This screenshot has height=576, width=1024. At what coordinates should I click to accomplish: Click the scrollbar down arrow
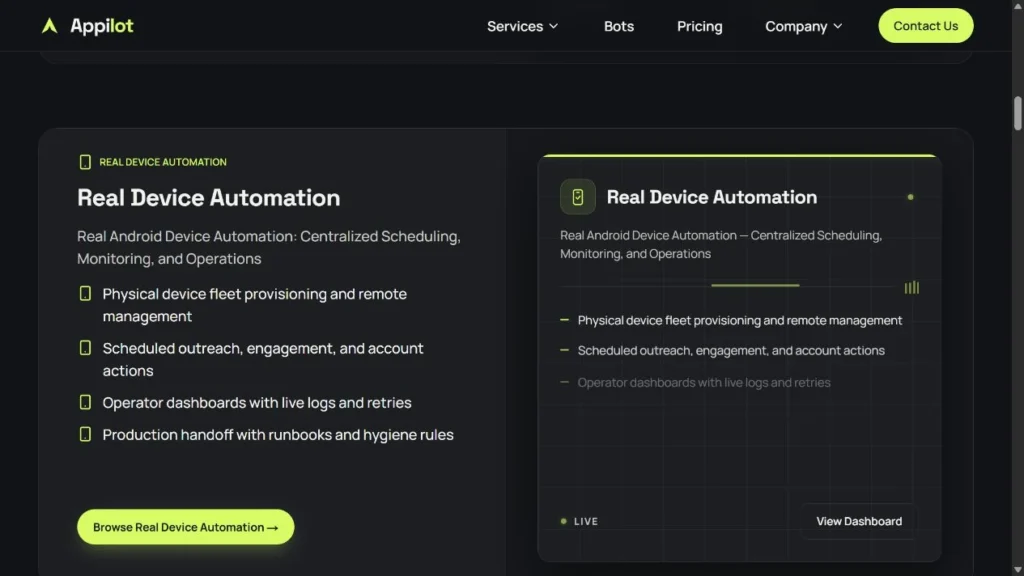pyautogui.click(x=1017, y=570)
